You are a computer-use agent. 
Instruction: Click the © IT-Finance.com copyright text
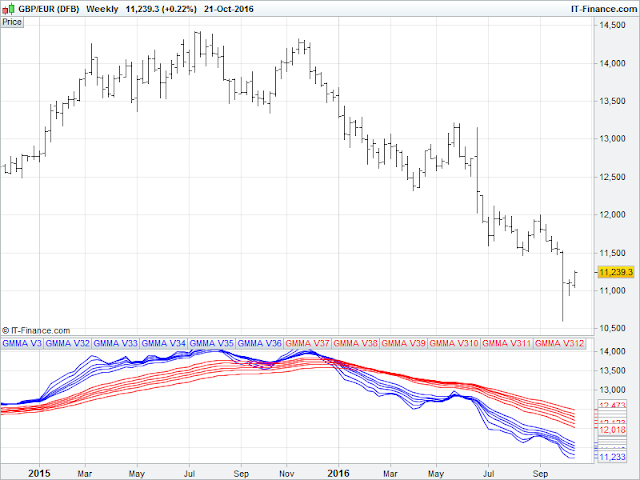[36, 331]
